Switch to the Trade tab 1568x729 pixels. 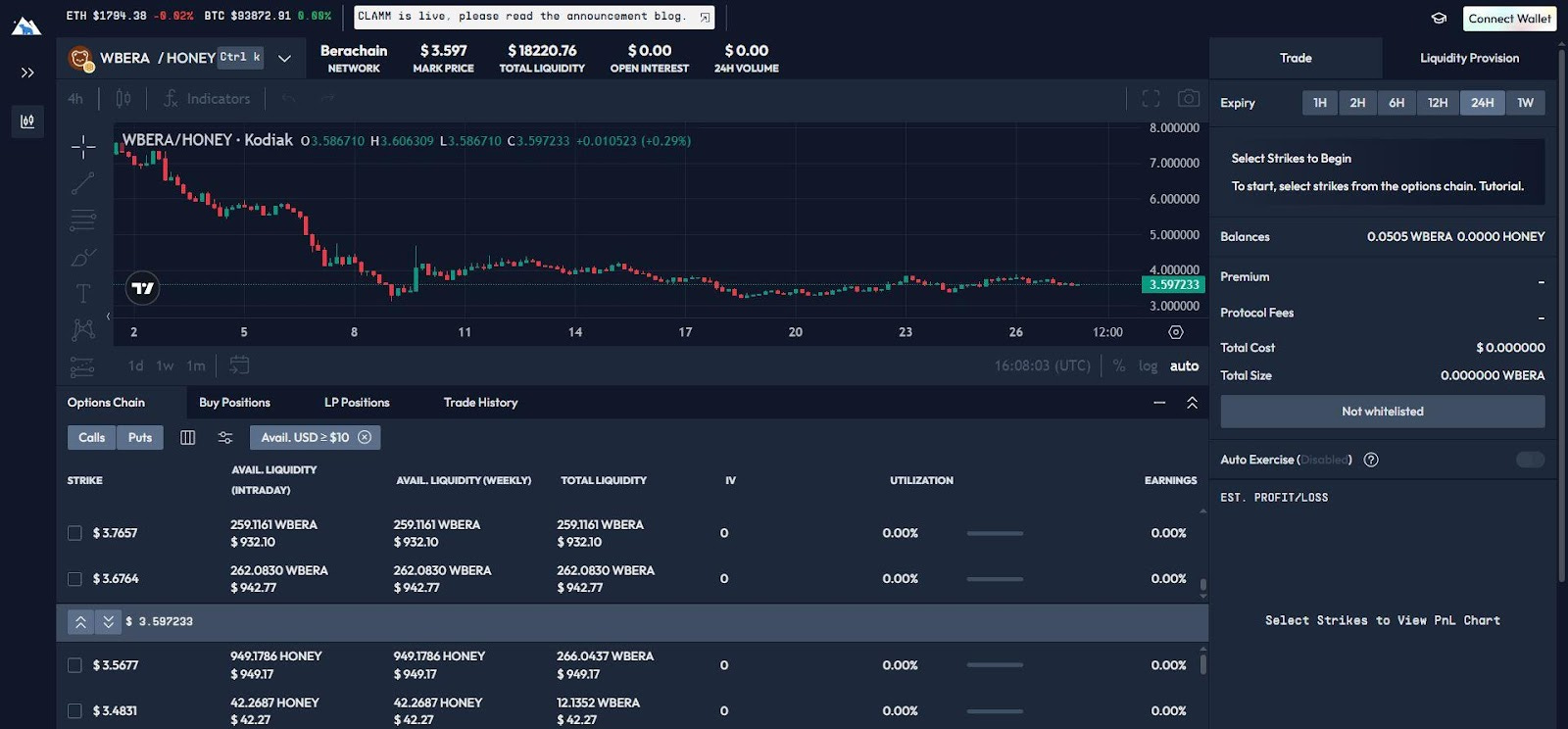[x=1296, y=59]
